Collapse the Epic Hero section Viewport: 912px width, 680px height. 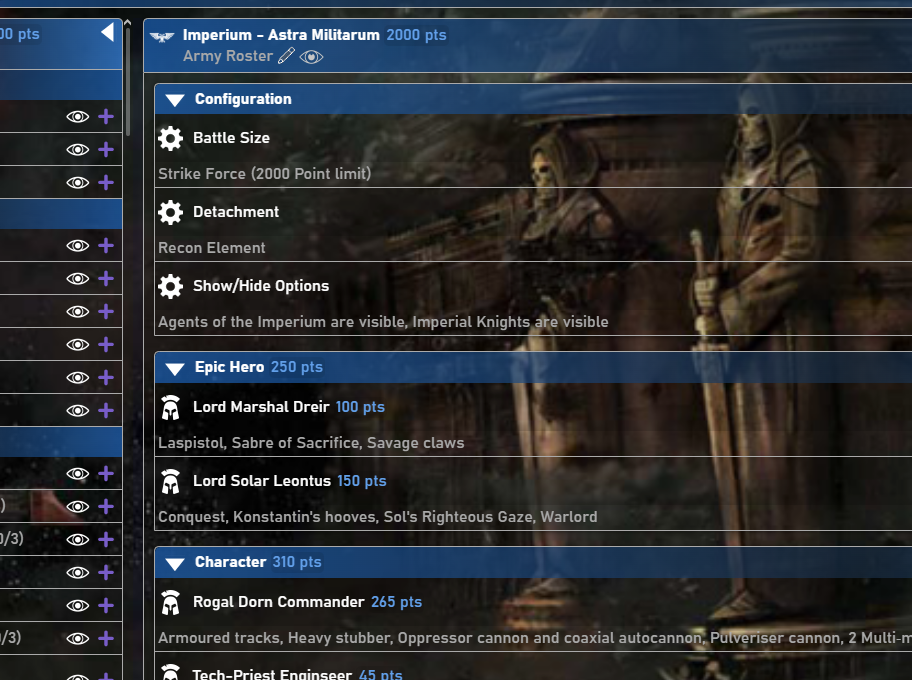coord(174,368)
